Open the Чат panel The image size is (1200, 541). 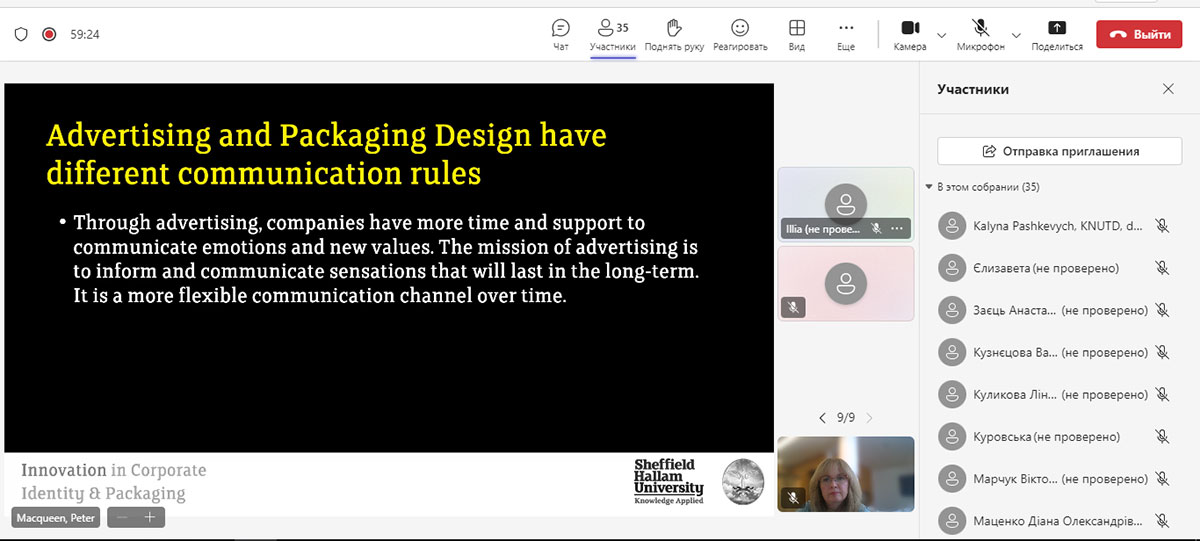click(x=561, y=34)
